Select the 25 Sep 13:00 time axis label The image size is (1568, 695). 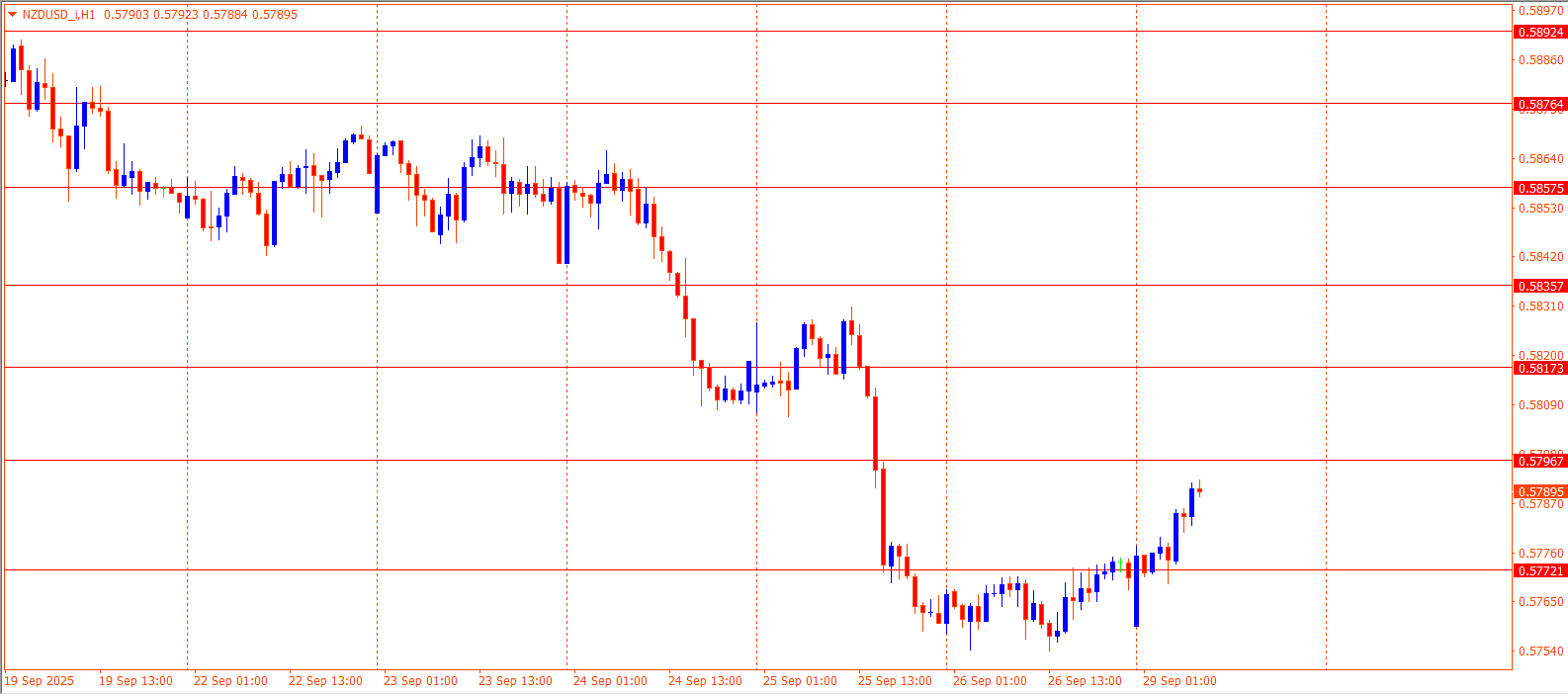pyautogui.click(x=895, y=681)
